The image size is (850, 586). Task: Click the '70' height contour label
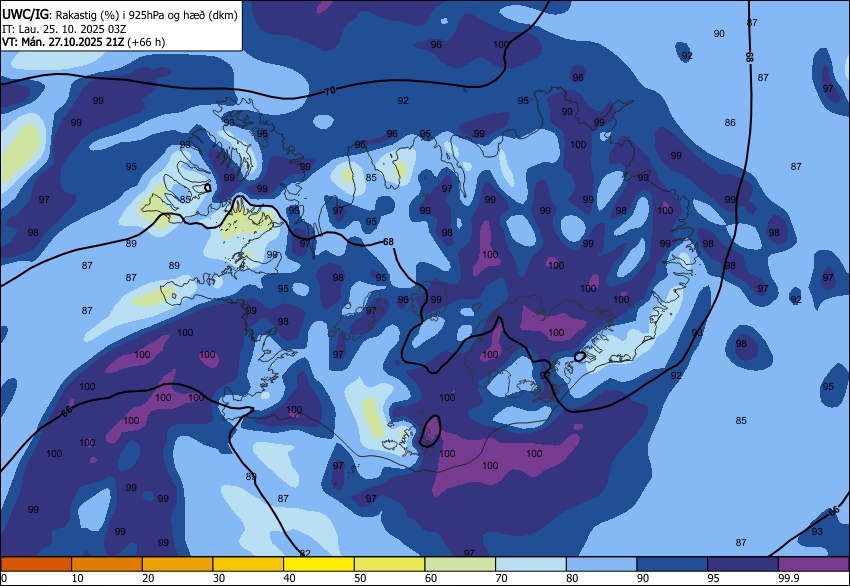tap(330, 91)
